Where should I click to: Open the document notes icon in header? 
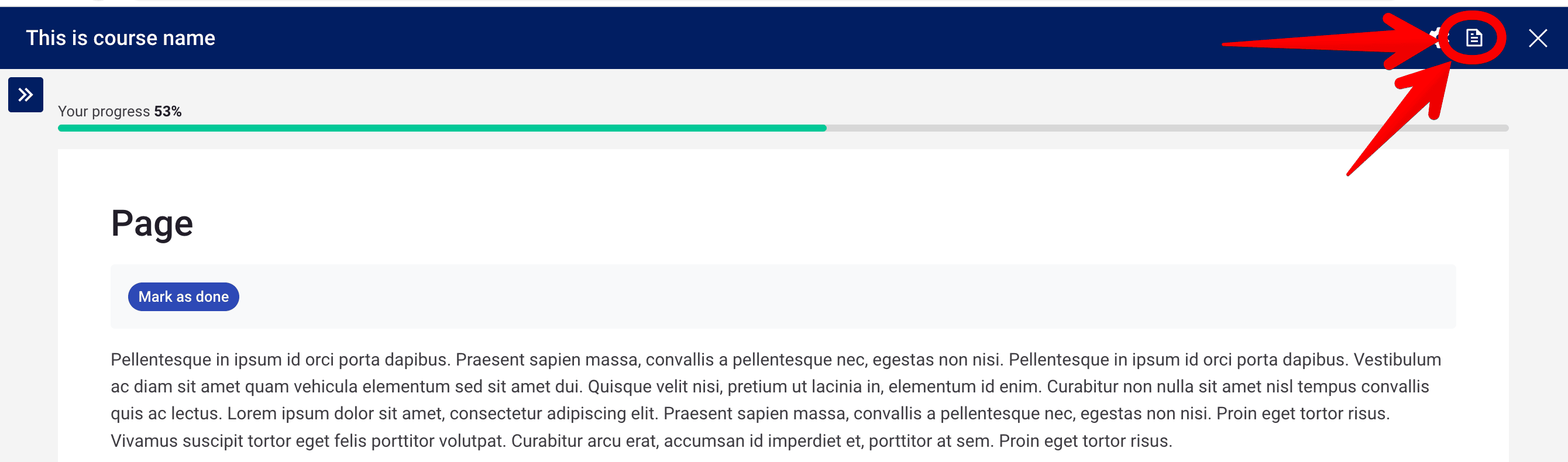tap(1474, 38)
